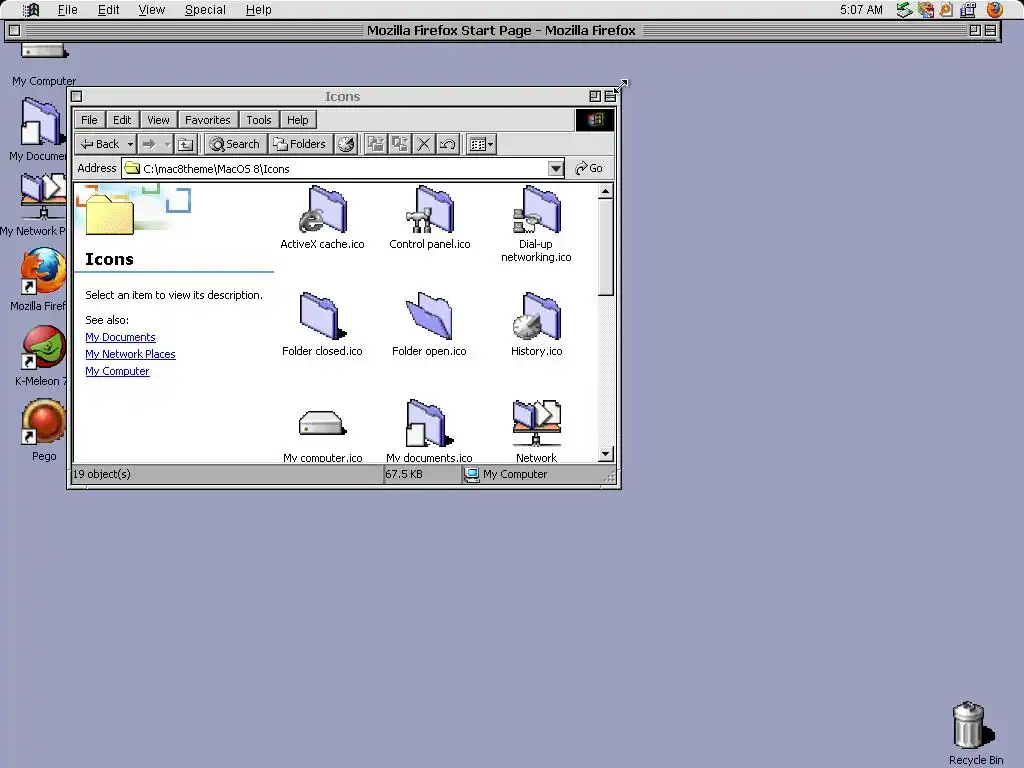This screenshot has height=768, width=1024.
Task: Click the Undo toolbar icon
Action: coord(447,144)
